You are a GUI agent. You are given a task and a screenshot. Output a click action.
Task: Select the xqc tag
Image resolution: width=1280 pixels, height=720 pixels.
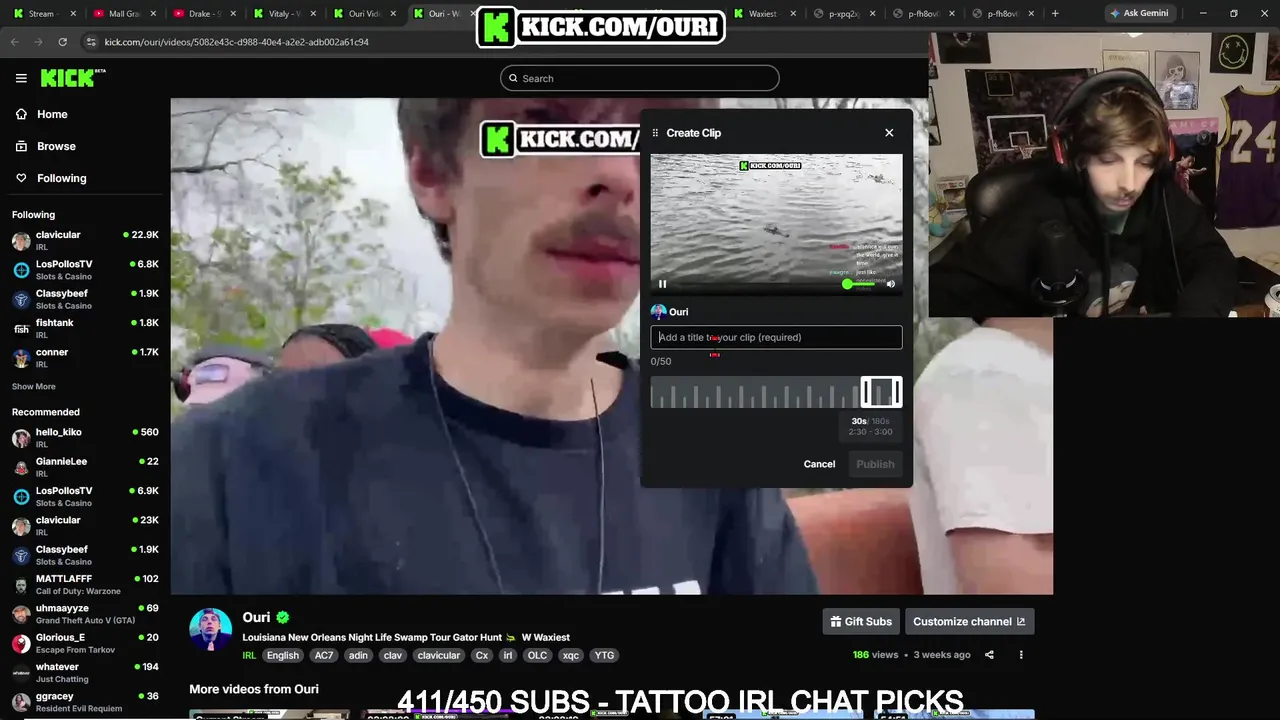click(571, 656)
